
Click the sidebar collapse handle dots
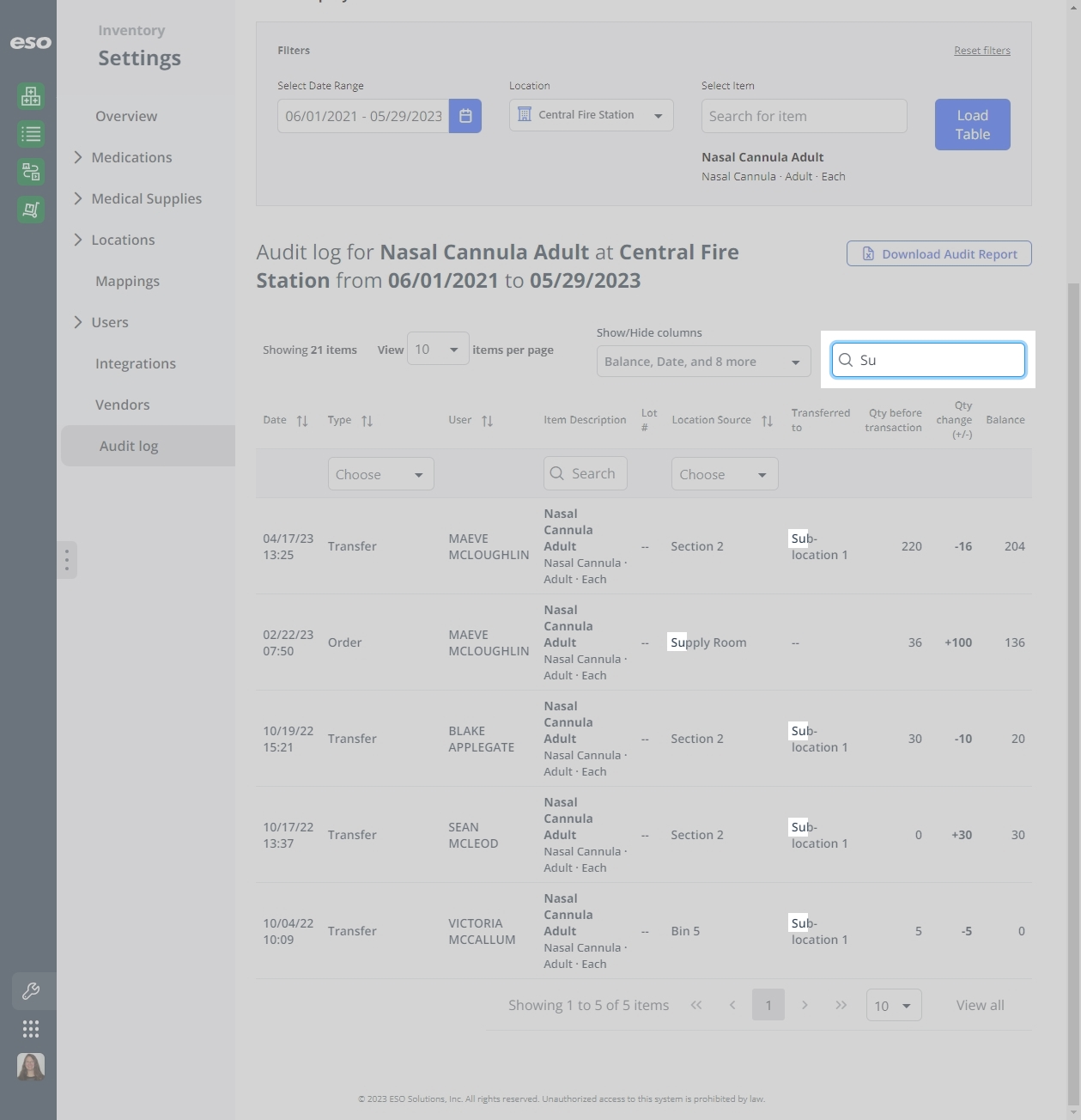[67, 560]
